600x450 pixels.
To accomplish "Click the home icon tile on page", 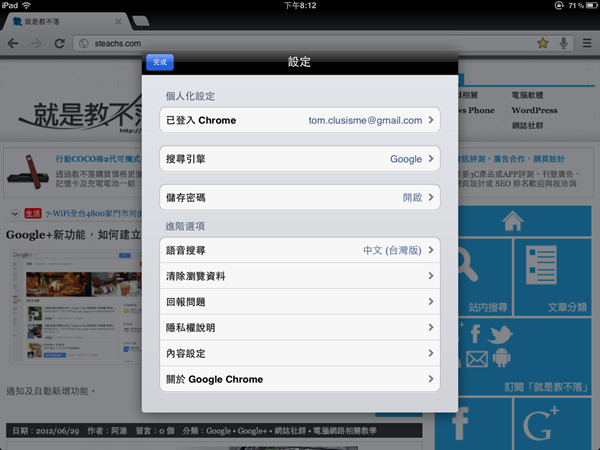I will pyautogui.click(x=513, y=221).
